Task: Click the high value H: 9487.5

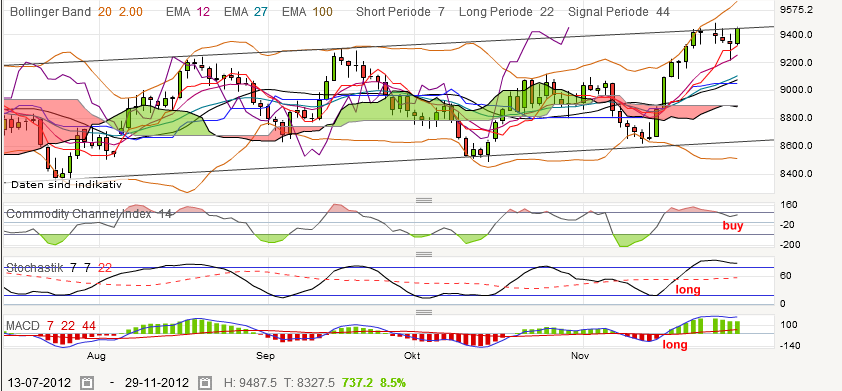Action: tap(250, 383)
